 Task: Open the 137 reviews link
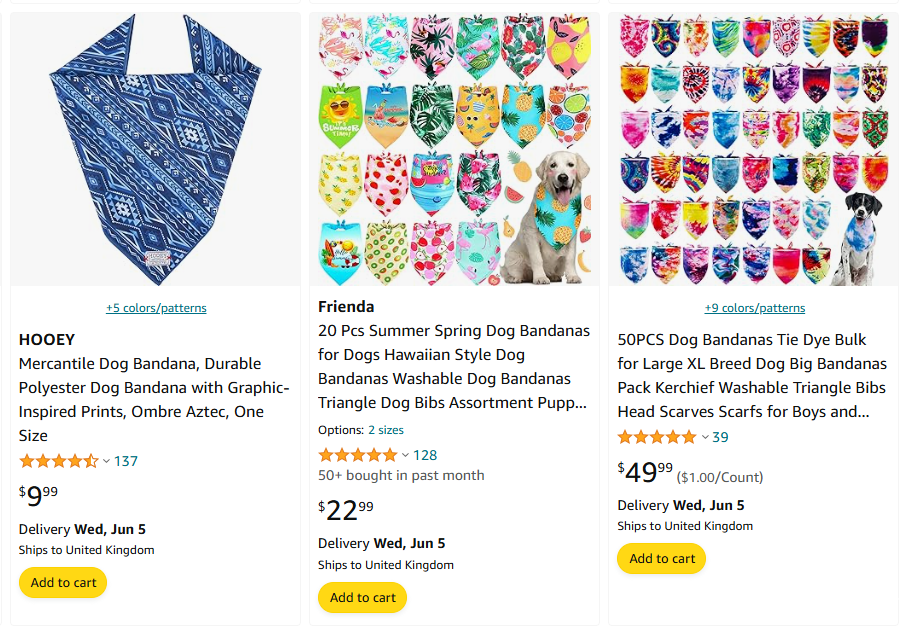pyautogui.click(x=126, y=461)
